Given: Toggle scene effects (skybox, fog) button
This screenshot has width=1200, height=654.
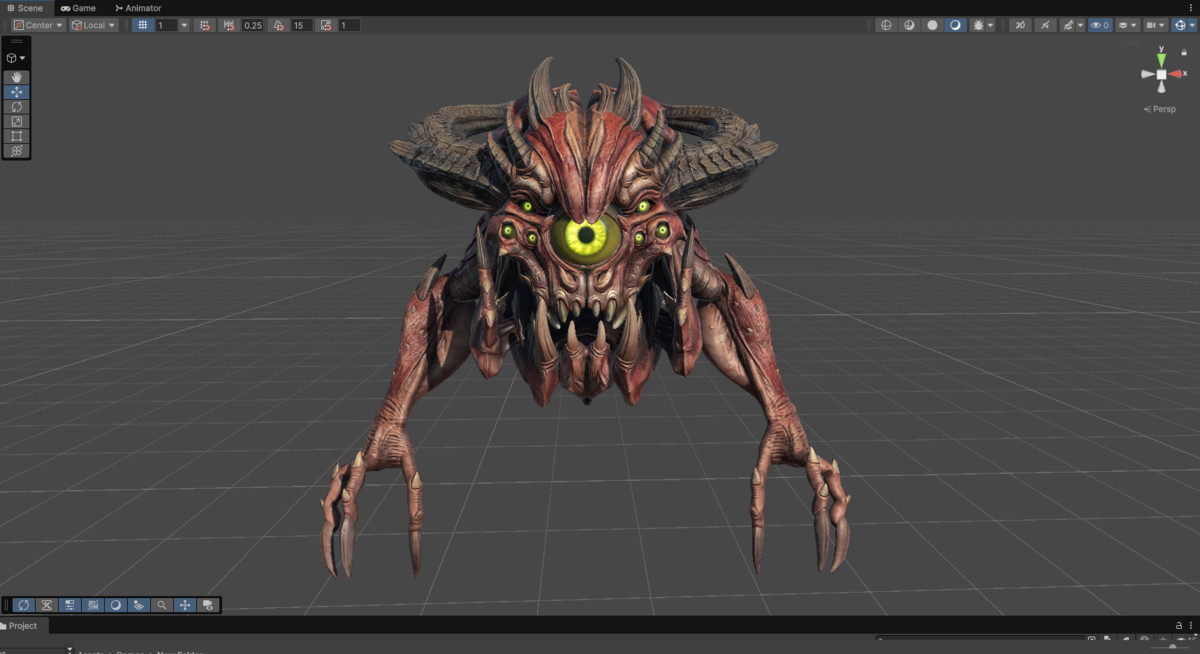Looking at the screenshot, I should pyautogui.click(x=1068, y=25).
